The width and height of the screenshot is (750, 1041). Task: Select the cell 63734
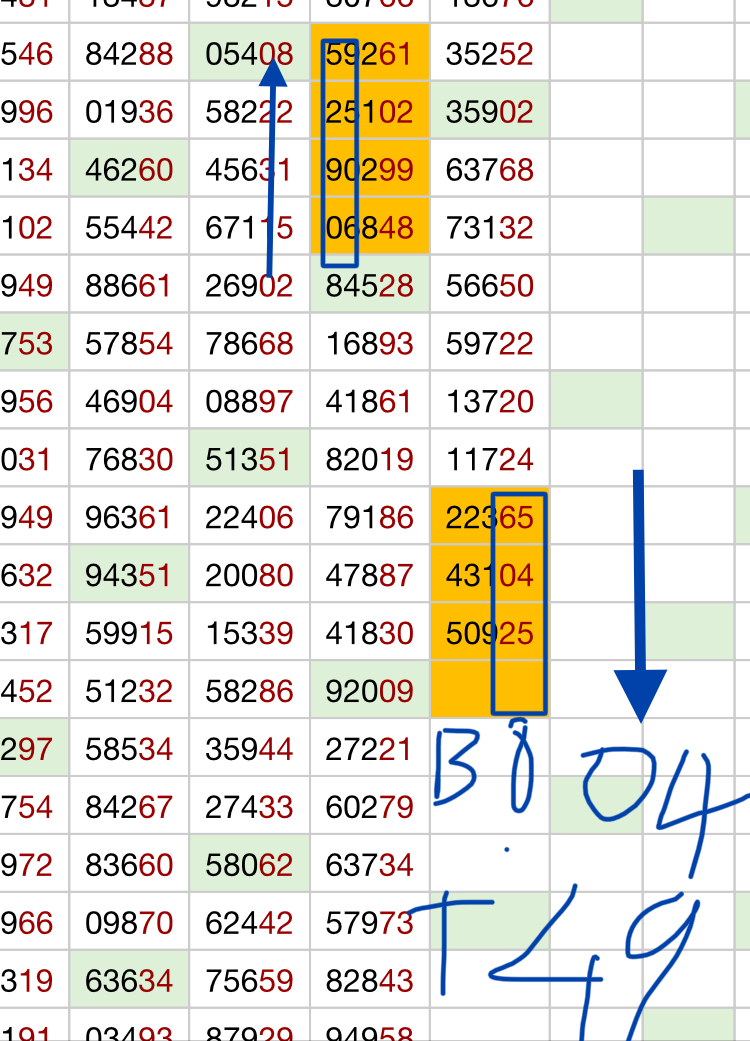coord(370,863)
